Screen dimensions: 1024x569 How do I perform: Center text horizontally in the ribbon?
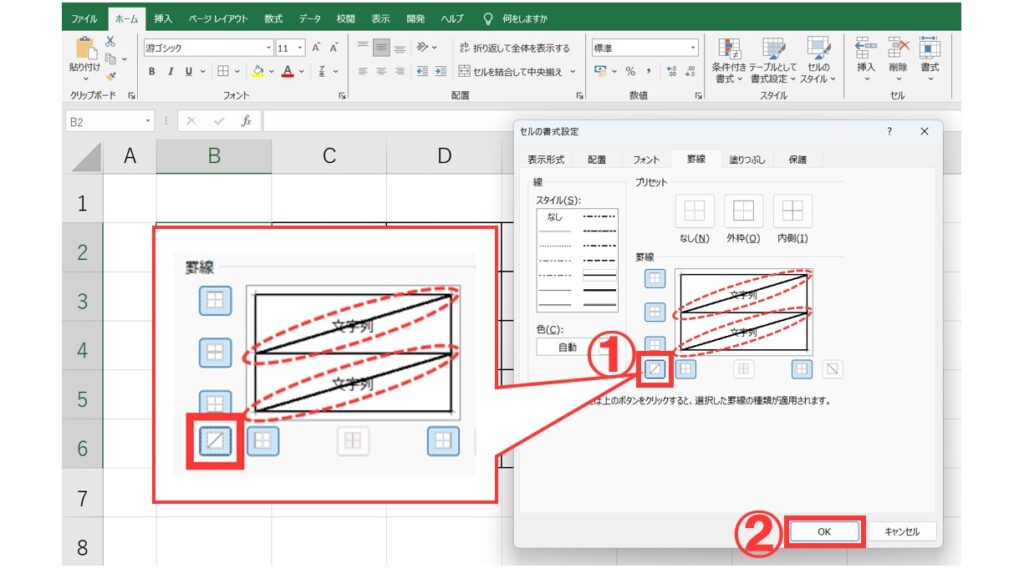[x=381, y=71]
